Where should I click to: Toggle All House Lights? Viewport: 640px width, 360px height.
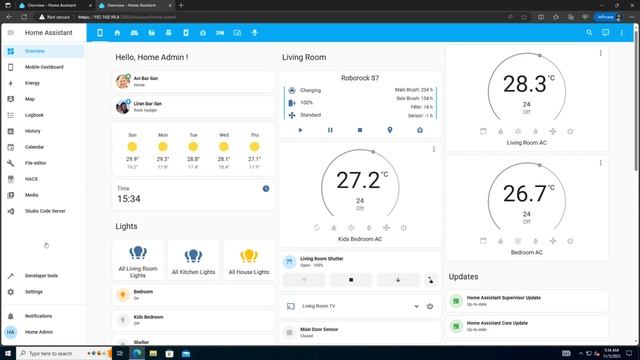pos(249,260)
